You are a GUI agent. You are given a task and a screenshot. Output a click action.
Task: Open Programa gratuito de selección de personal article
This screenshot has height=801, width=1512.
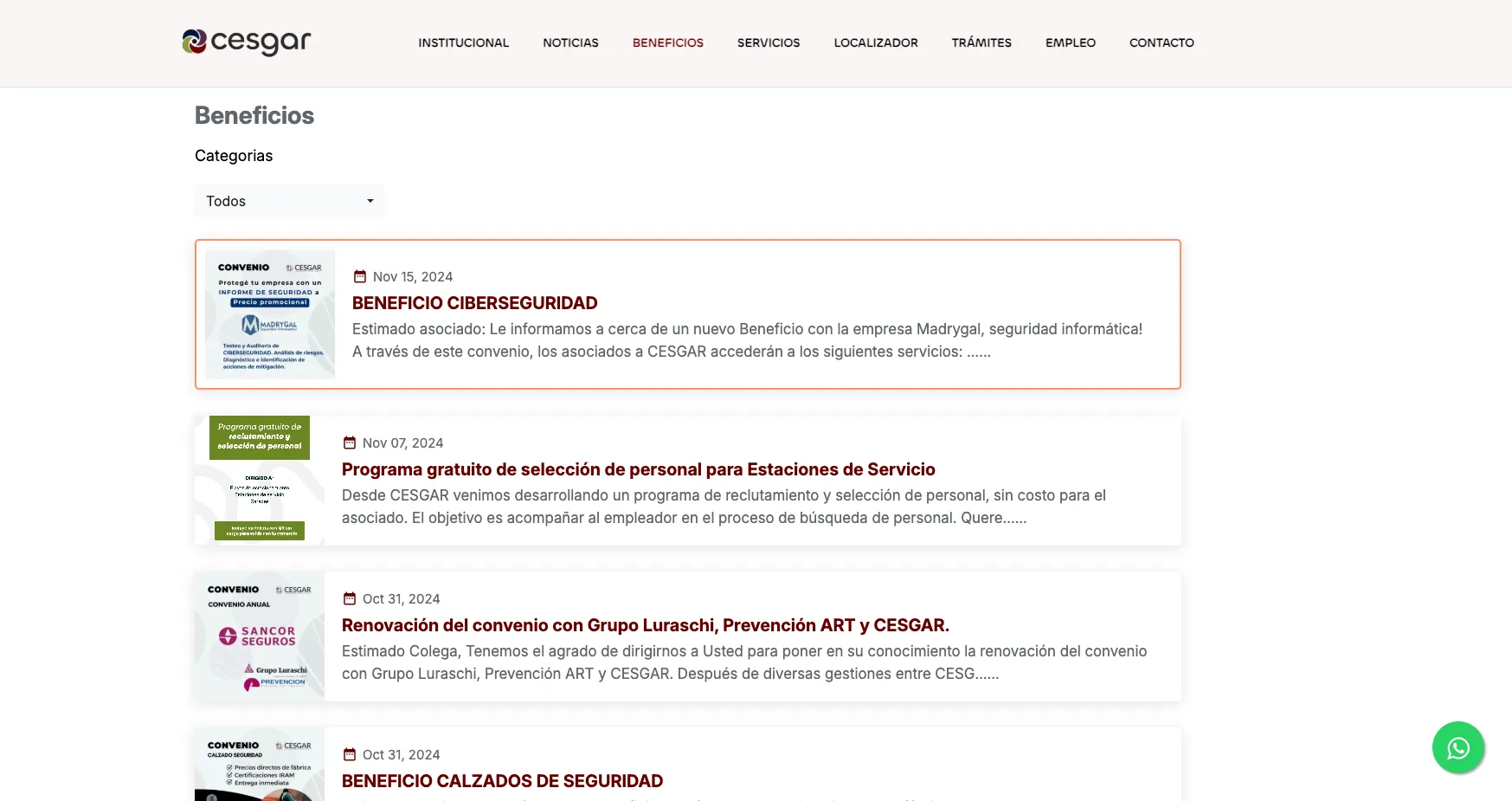pos(639,469)
